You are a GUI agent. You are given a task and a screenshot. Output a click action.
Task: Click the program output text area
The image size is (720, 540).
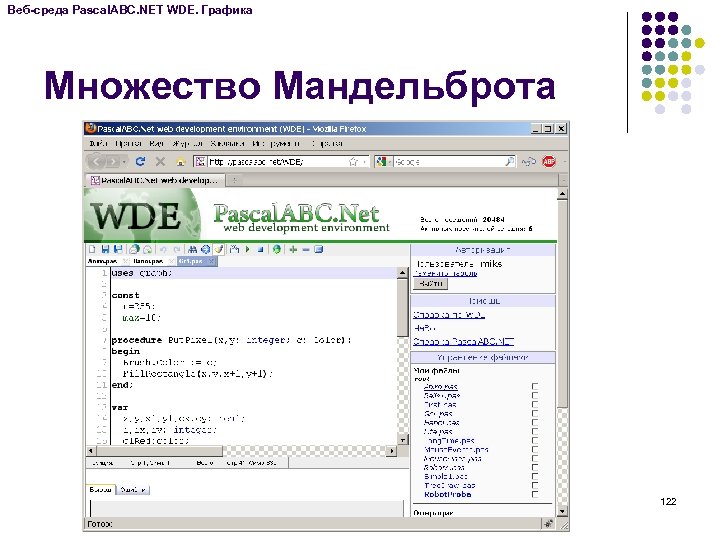click(x=247, y=508)
